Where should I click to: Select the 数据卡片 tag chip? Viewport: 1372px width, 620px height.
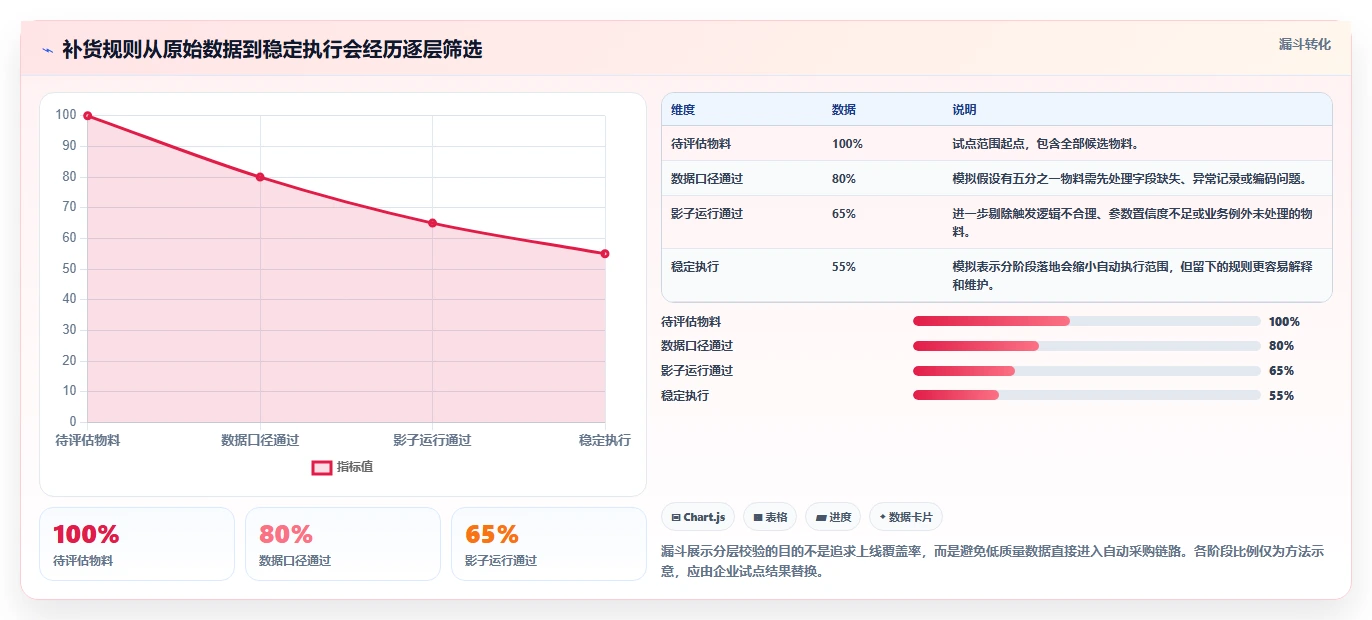pos(906,517)
